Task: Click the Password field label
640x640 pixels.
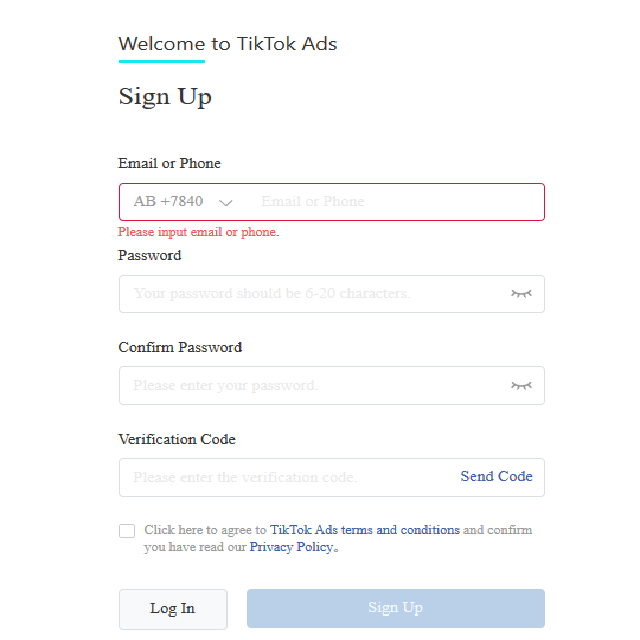Action: click(x=150, y=255)
